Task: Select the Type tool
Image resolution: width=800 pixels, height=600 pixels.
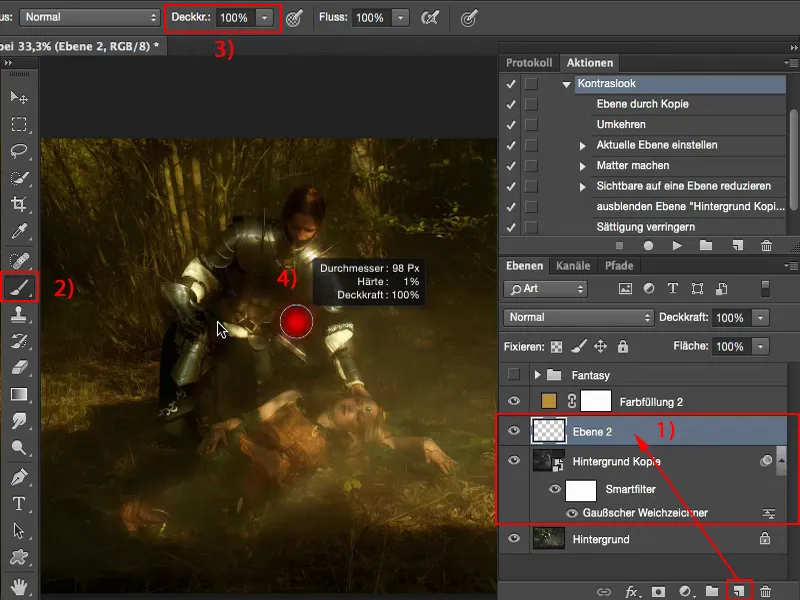Action: 19,504
